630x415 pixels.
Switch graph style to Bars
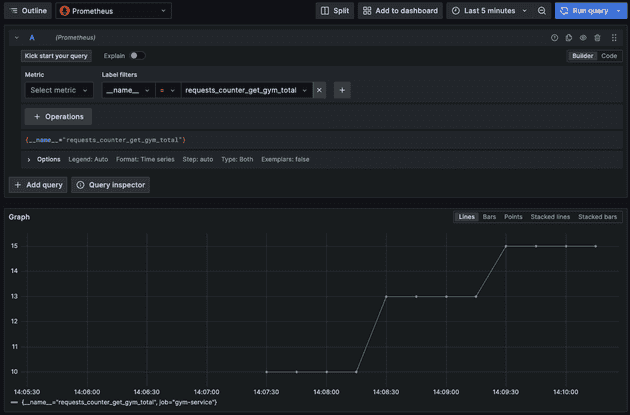point(490,217)
